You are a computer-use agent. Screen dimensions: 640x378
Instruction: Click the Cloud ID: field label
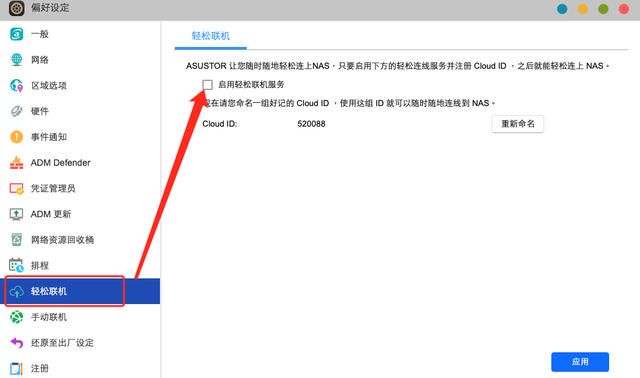coord(220,124)
